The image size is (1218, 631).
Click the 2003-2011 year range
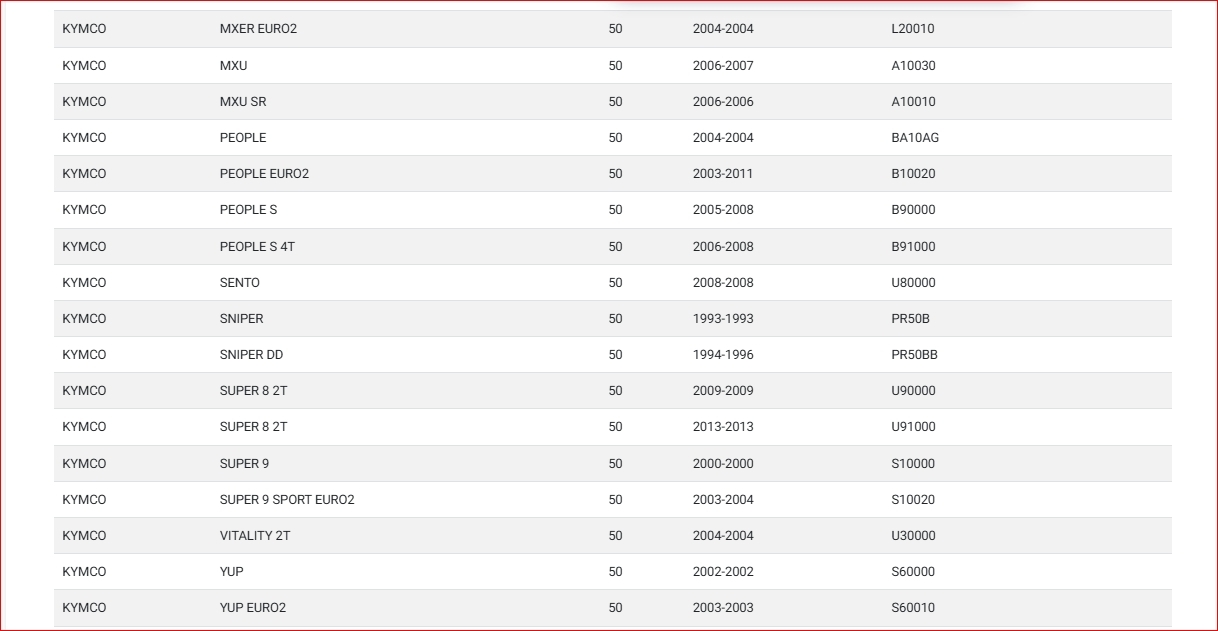[x=723, y=174]
